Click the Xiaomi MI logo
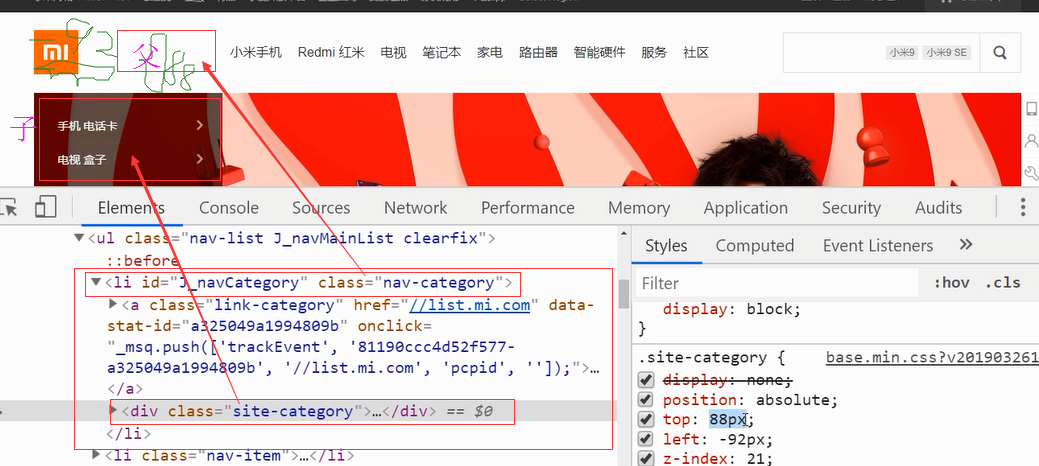The height and width of the screenshot is (466, 1039). point(56,52)
